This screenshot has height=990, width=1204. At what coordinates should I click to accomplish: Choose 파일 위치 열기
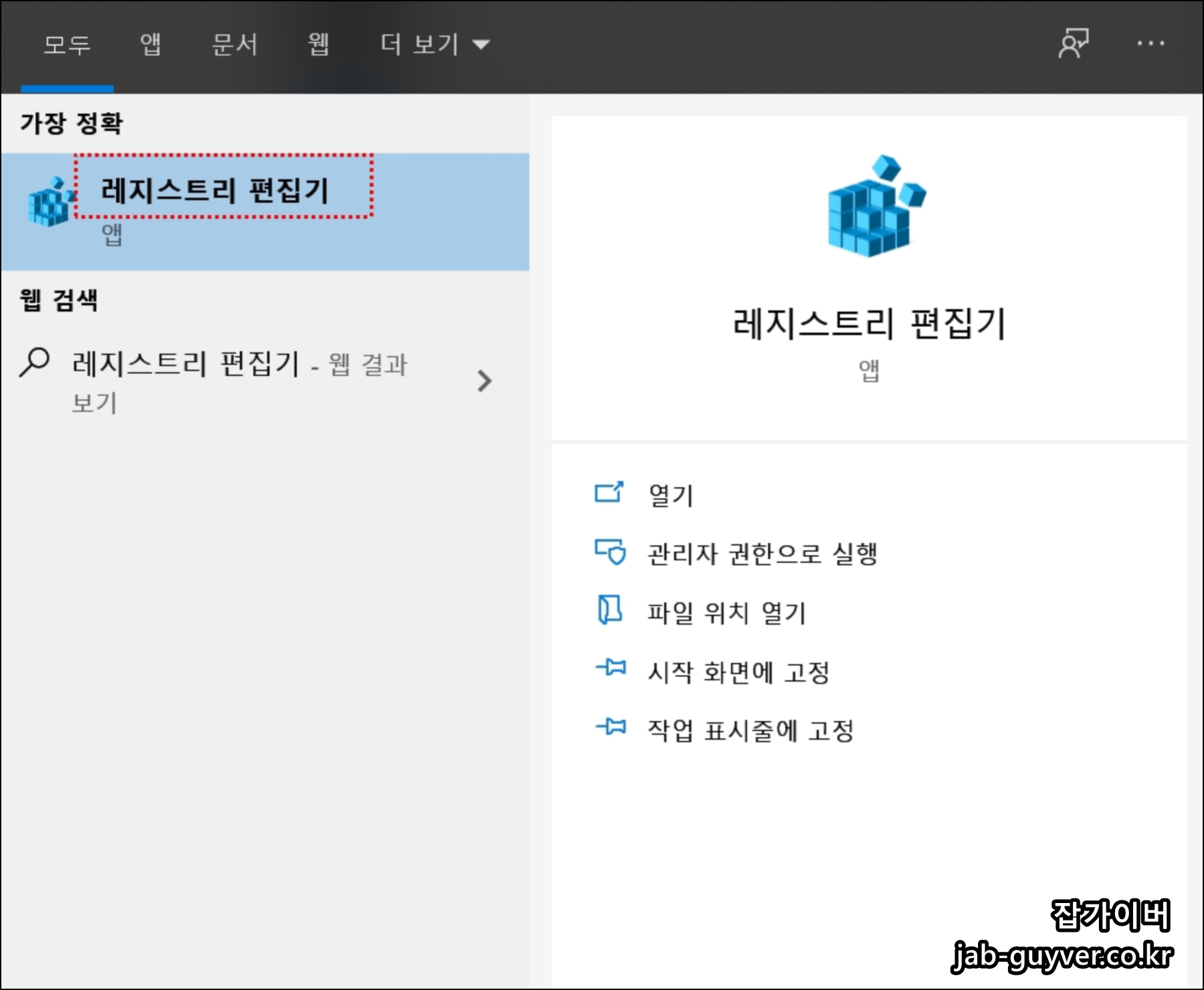point(727,613)
